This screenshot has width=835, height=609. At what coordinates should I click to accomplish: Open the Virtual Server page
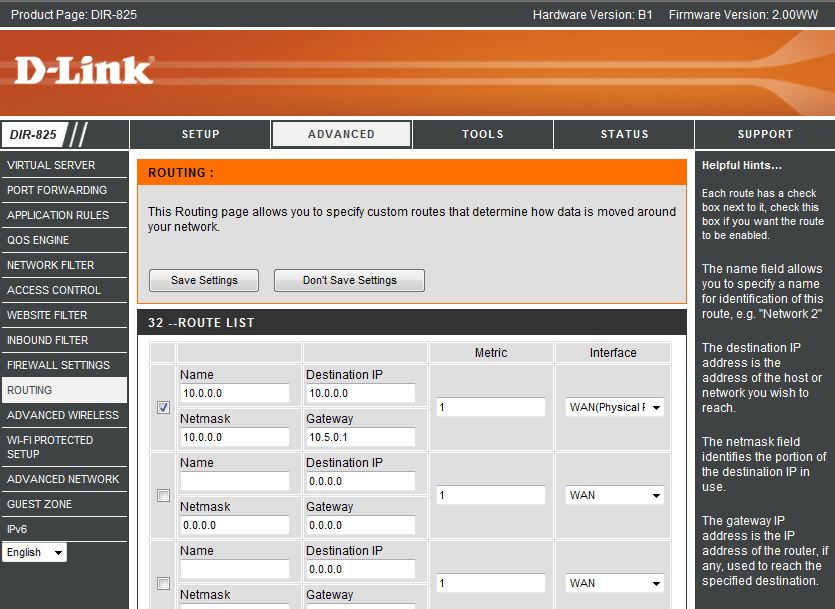(x=51, y=165)
